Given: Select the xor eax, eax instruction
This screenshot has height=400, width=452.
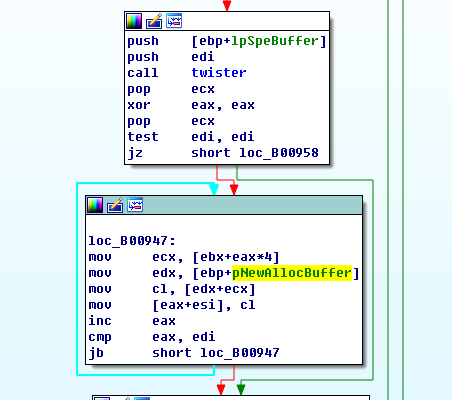Looking at the screenshot, I should pyautogui.click(x=191, y=105).
